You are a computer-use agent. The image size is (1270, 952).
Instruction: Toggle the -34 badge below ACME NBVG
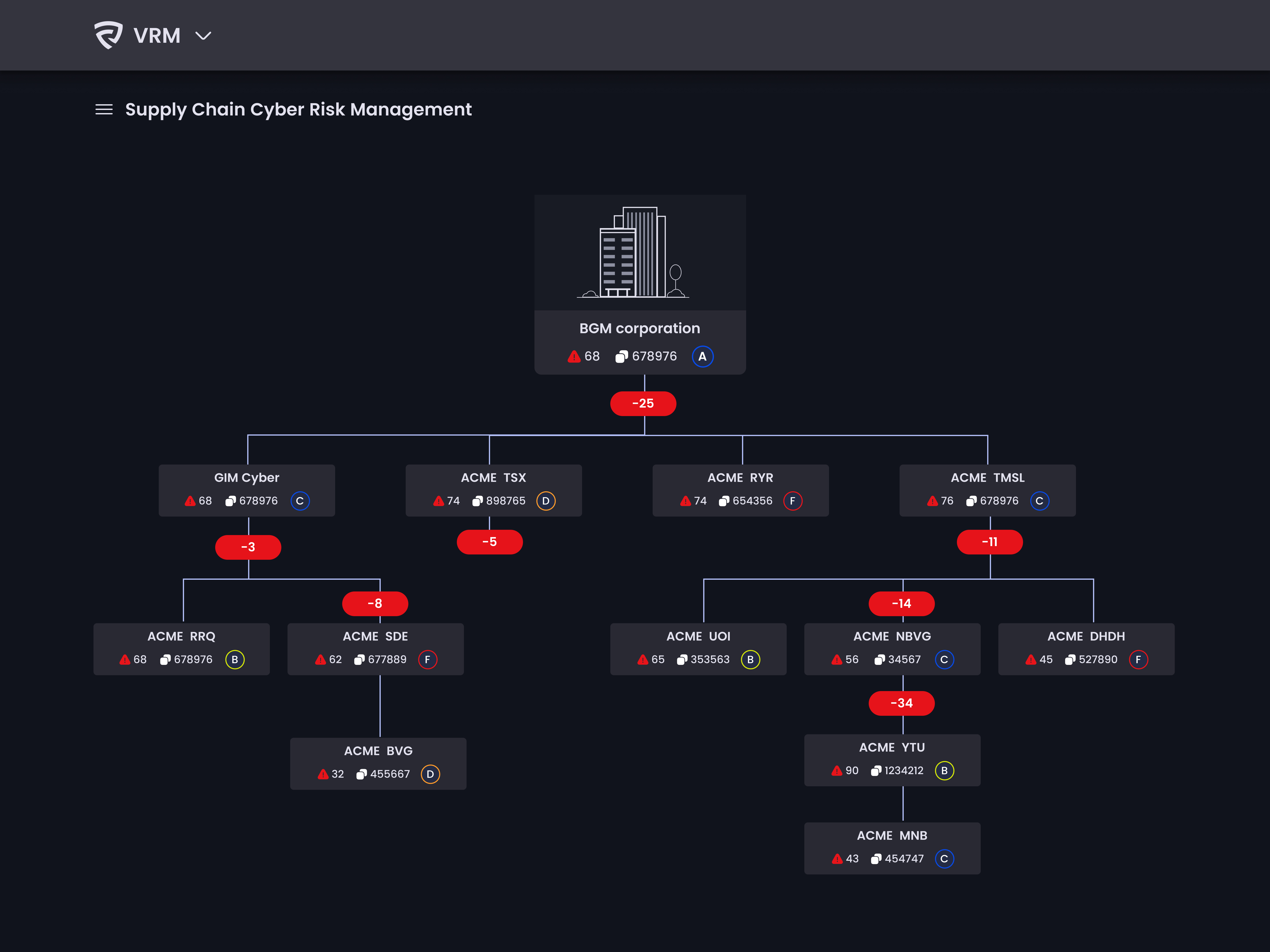coord(901,703)
